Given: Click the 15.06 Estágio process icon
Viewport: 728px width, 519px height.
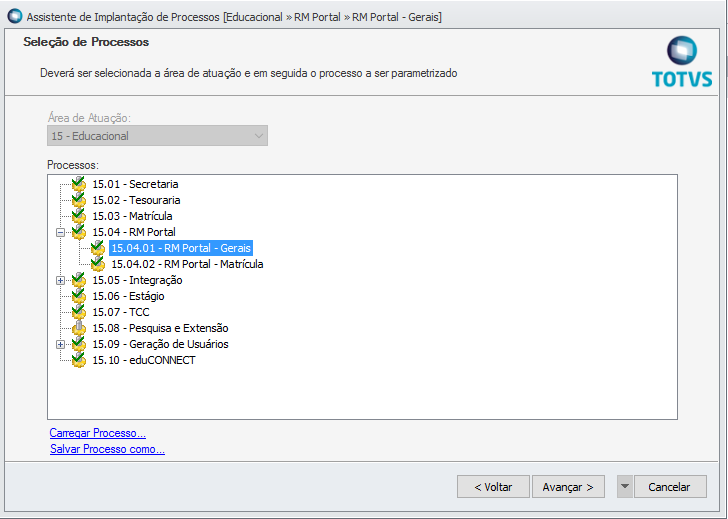Looking at the screenshot, I should click(78, 296).
